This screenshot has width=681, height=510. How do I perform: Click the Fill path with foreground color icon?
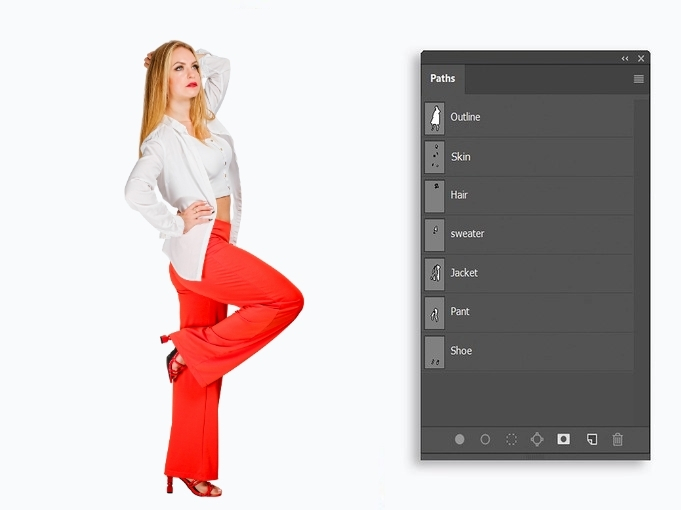tap(460, 439)
